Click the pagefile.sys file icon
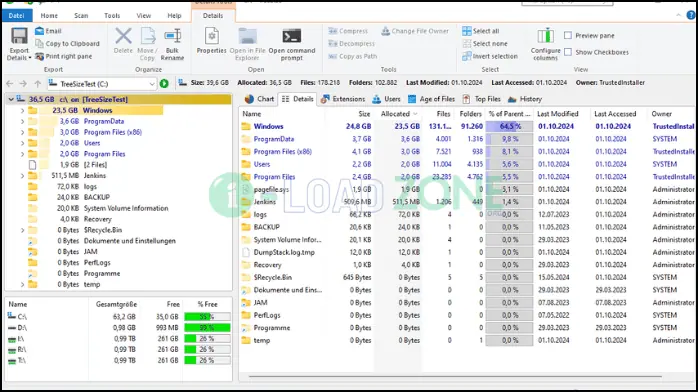 click(246, 189)
